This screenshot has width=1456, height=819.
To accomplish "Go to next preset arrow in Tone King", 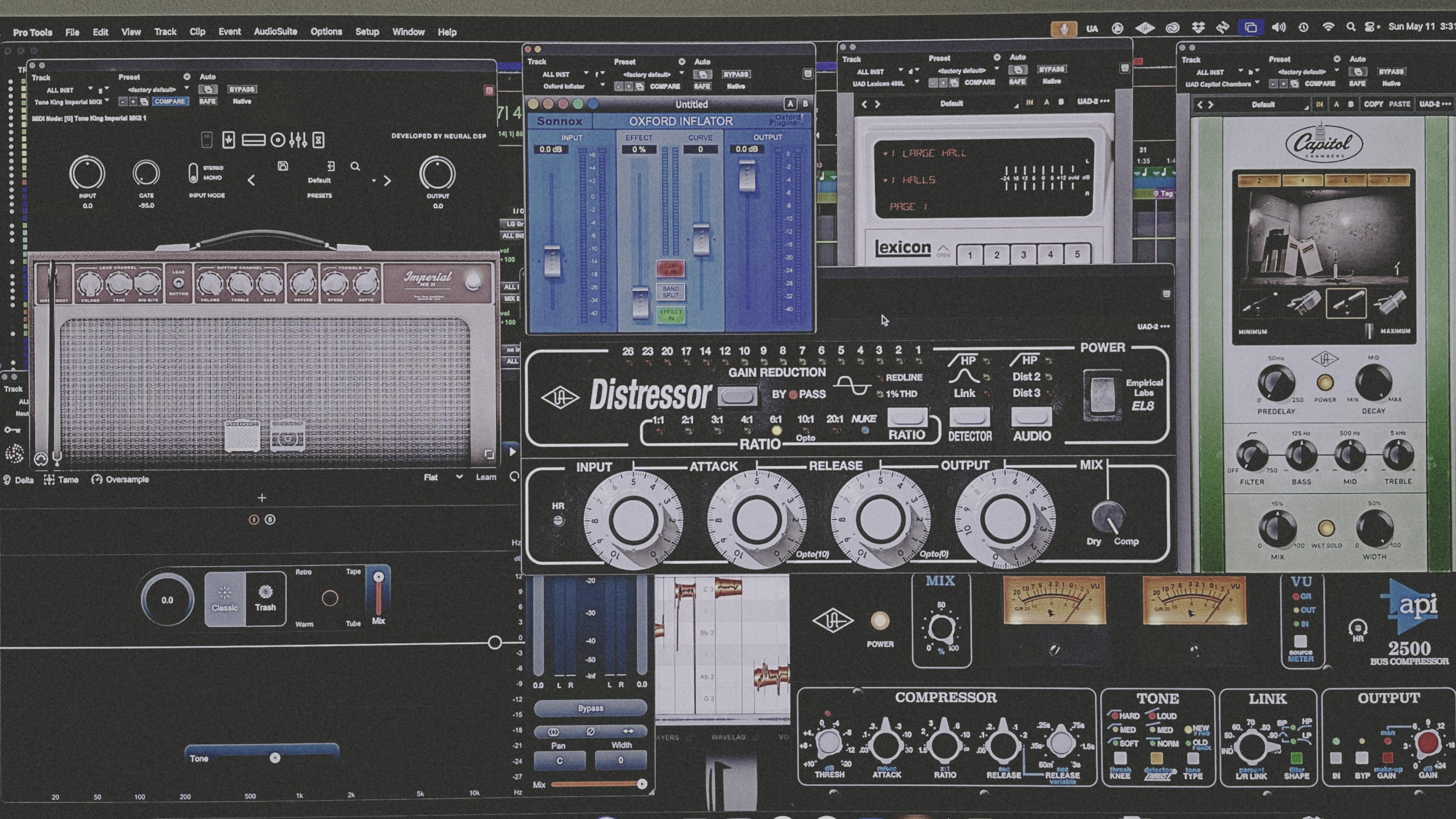I will (x=387, y=181).
